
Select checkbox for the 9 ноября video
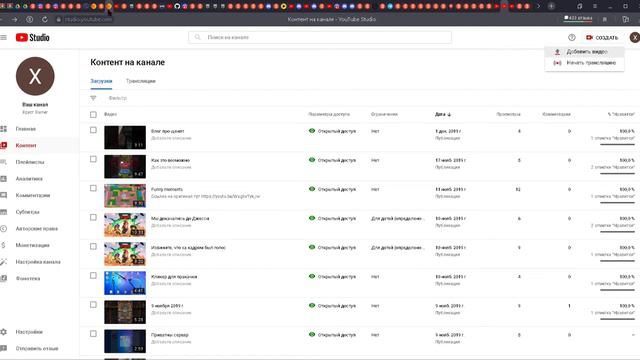coord(93,305)
